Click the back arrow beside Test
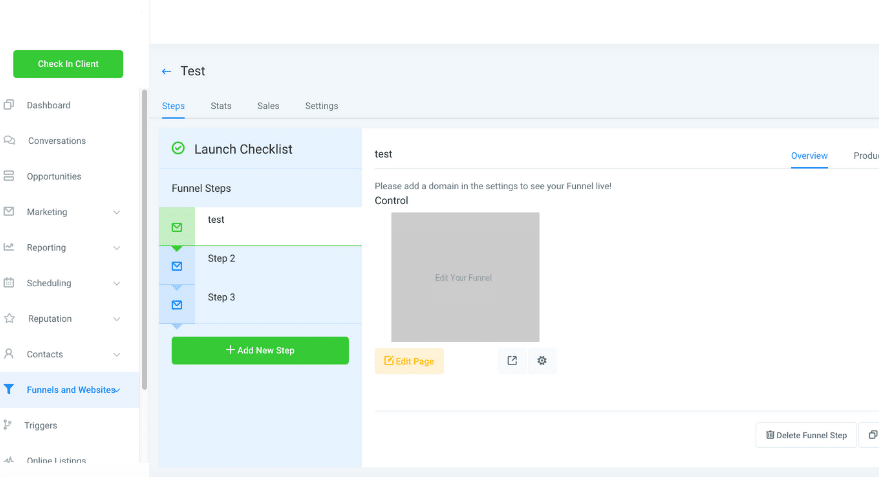 166,72
